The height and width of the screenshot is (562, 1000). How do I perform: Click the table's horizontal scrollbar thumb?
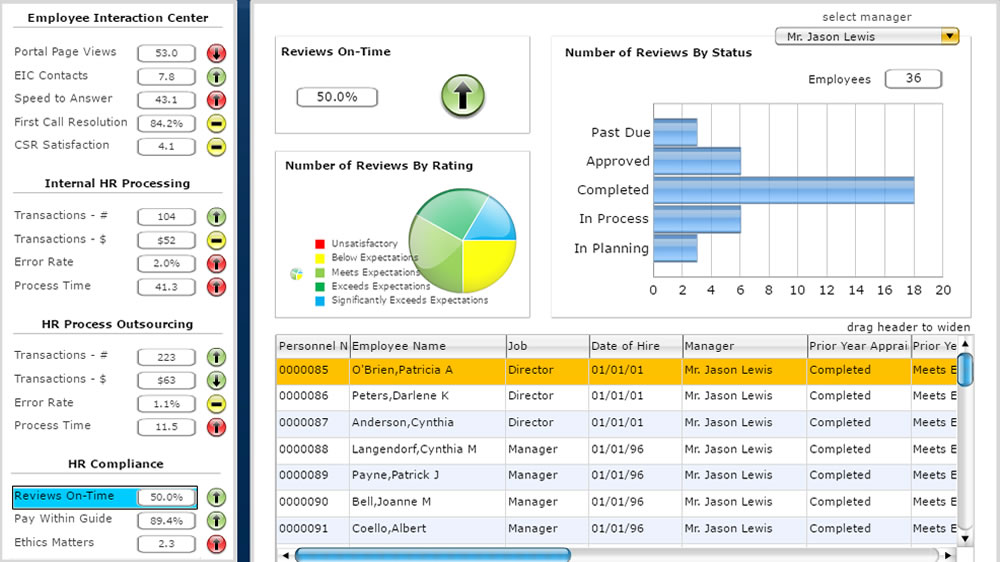pos(432,554)
